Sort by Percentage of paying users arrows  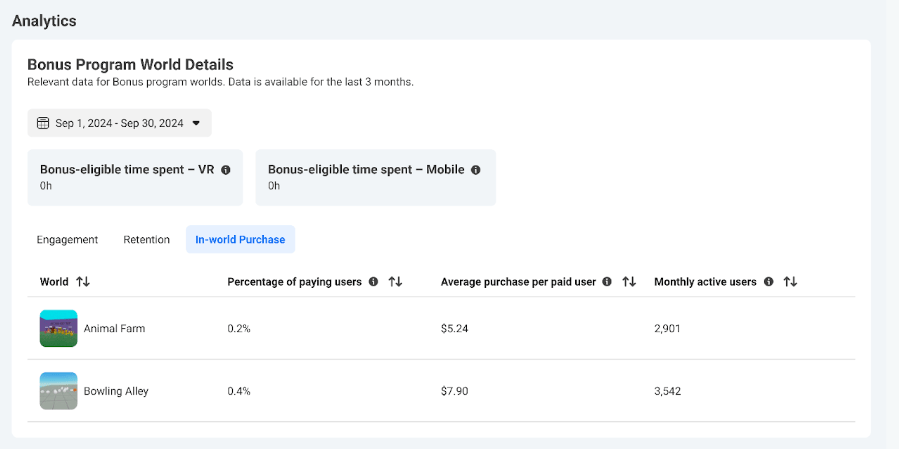point(395,282)
